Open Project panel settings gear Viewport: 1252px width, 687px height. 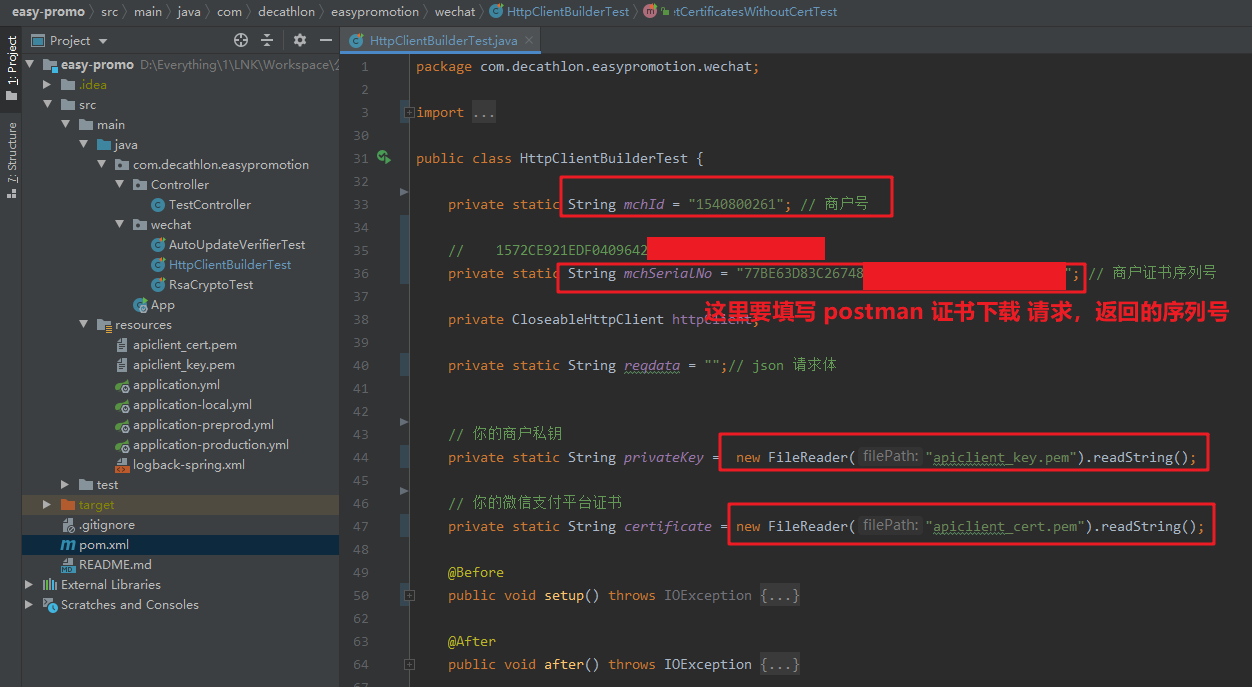point(300,40)
